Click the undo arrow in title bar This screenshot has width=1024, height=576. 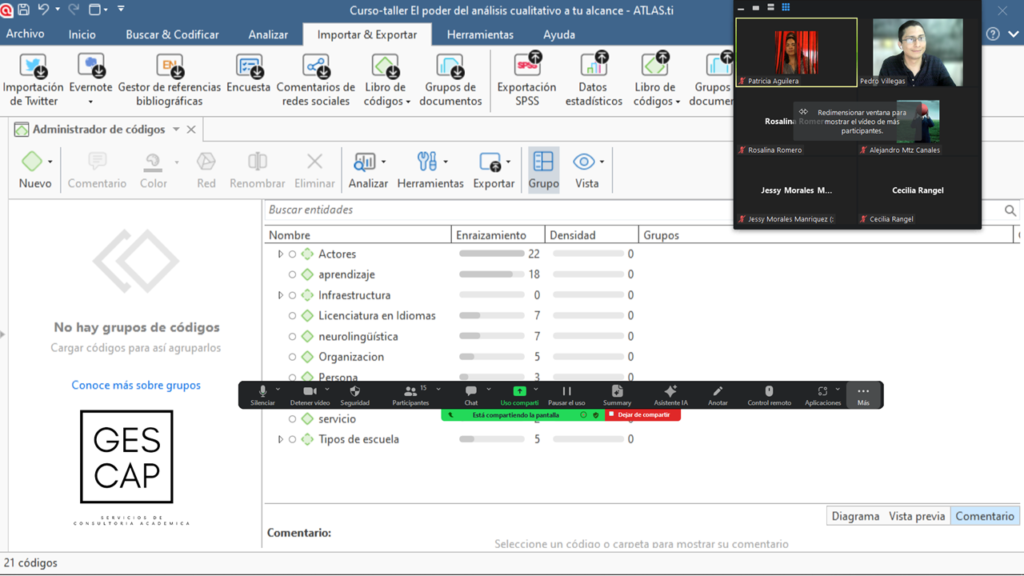[43, 9]
